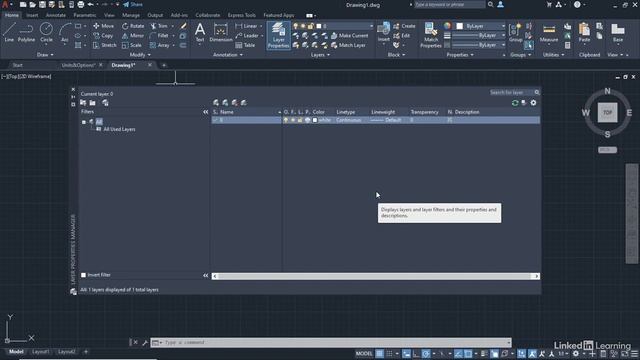Screen dimensions: 640x360
Task: Select the Polyline tool
Action: (x=26, y=32)
